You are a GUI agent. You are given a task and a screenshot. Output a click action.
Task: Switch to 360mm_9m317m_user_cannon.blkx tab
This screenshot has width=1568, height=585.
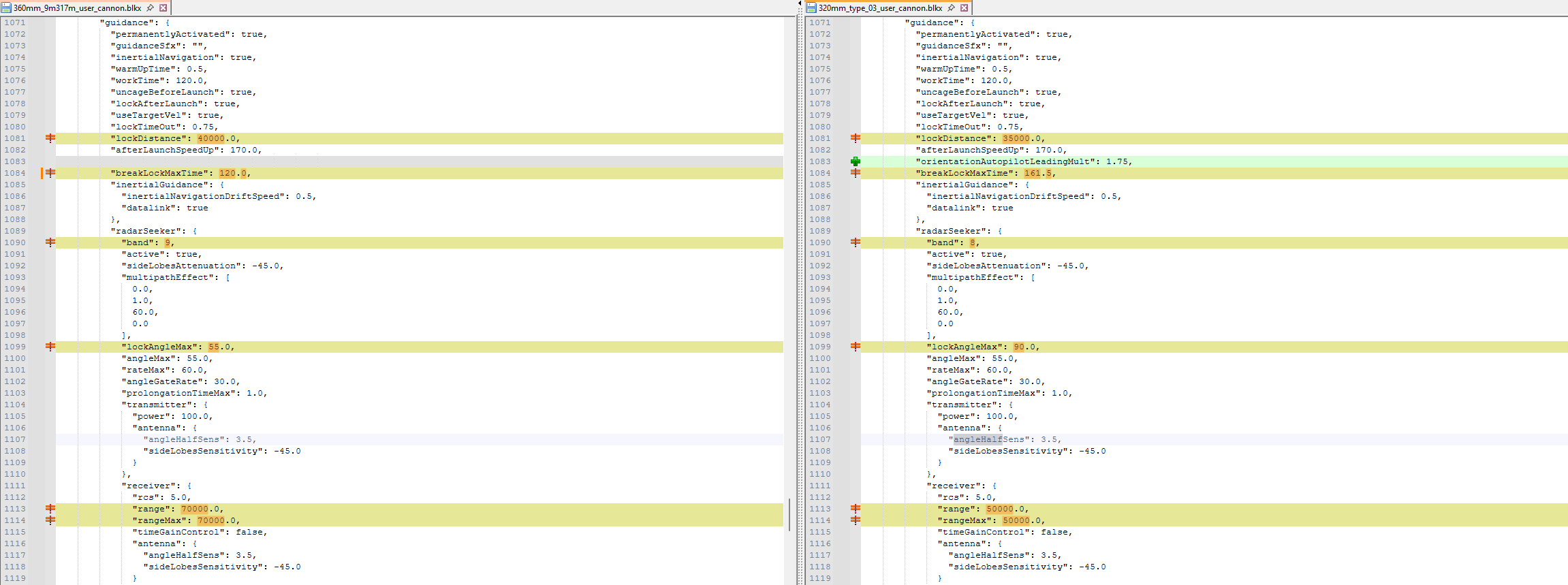point(77,8)
